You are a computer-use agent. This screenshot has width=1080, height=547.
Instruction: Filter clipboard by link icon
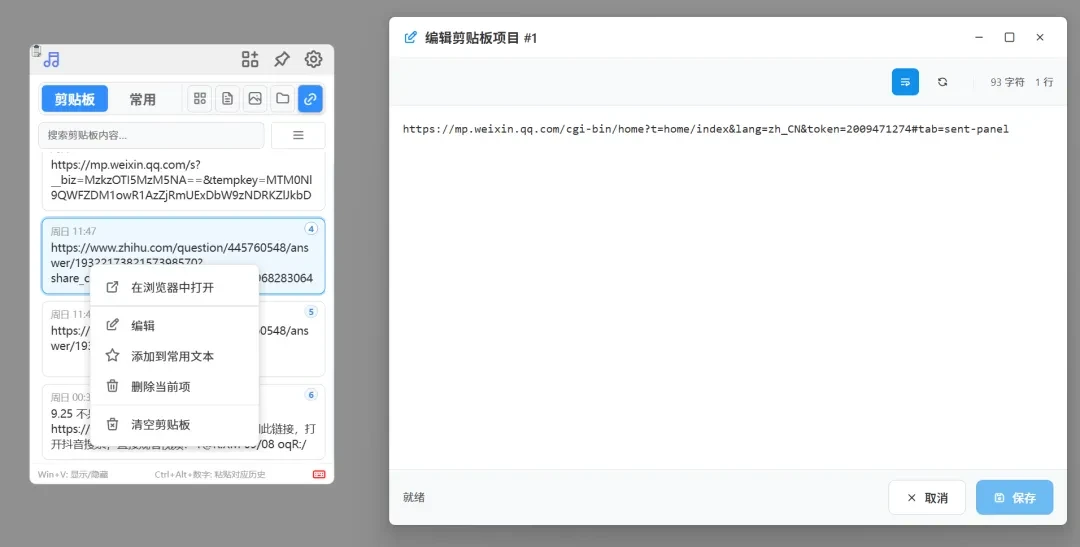[310, 99]
